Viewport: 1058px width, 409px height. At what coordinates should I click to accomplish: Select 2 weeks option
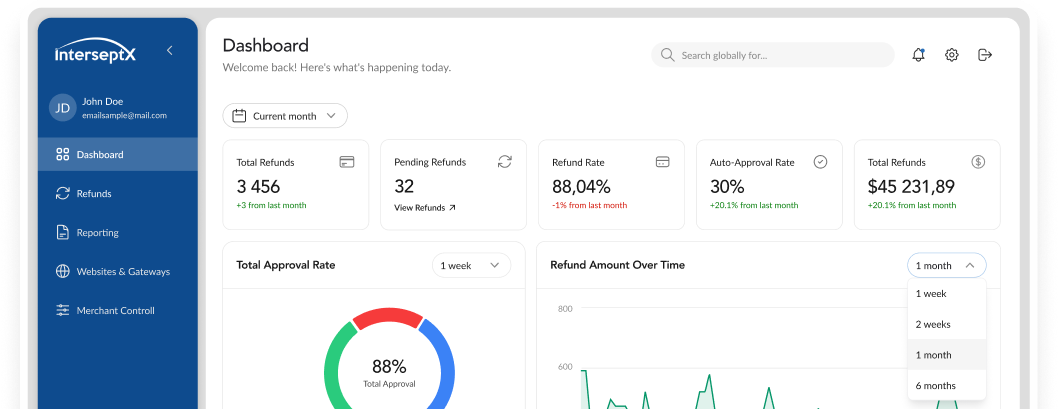947,325
